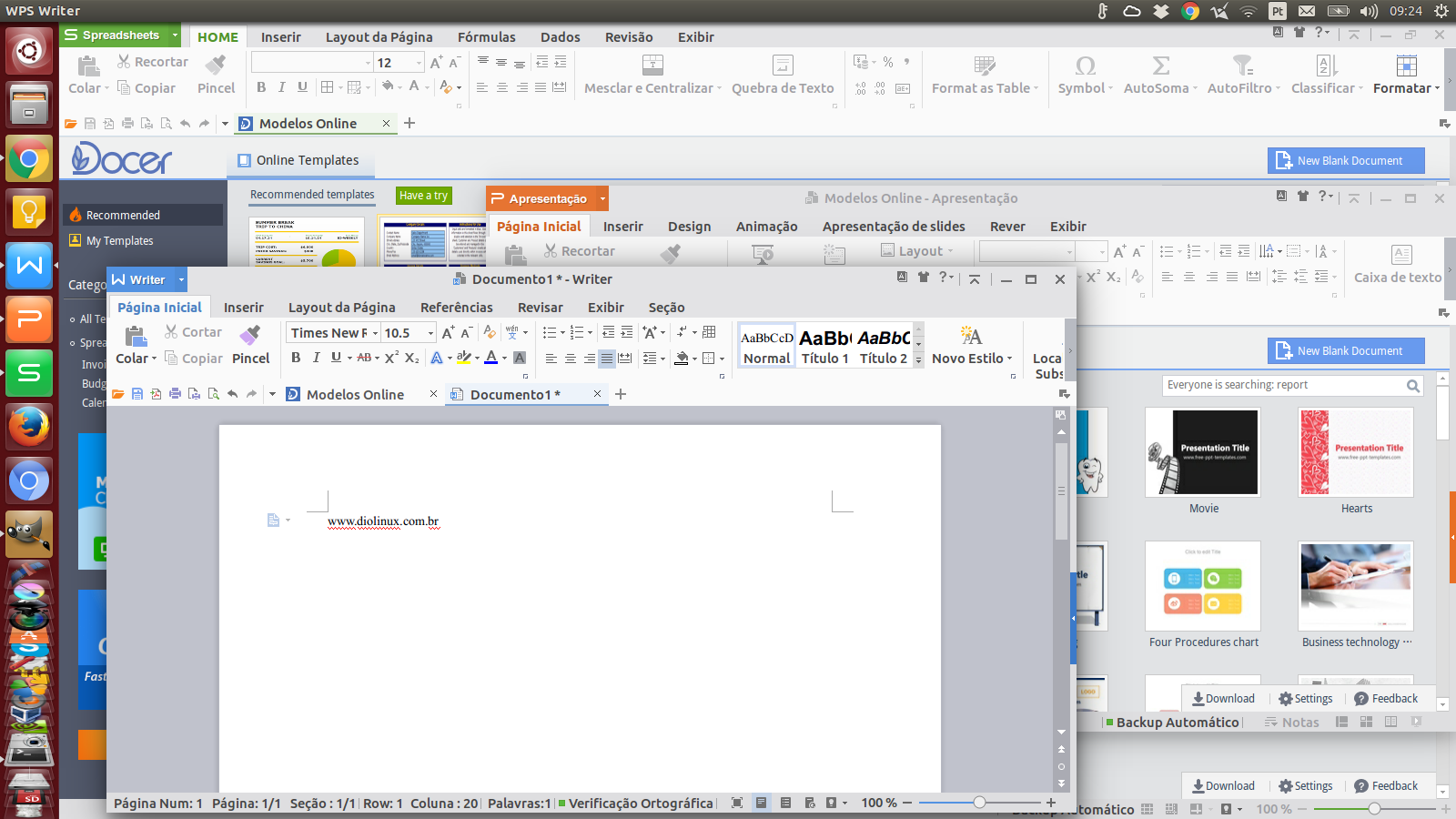Open My Templates in the sidebar
This screenshot has height=819, width=1456.
tap(119, 241)
